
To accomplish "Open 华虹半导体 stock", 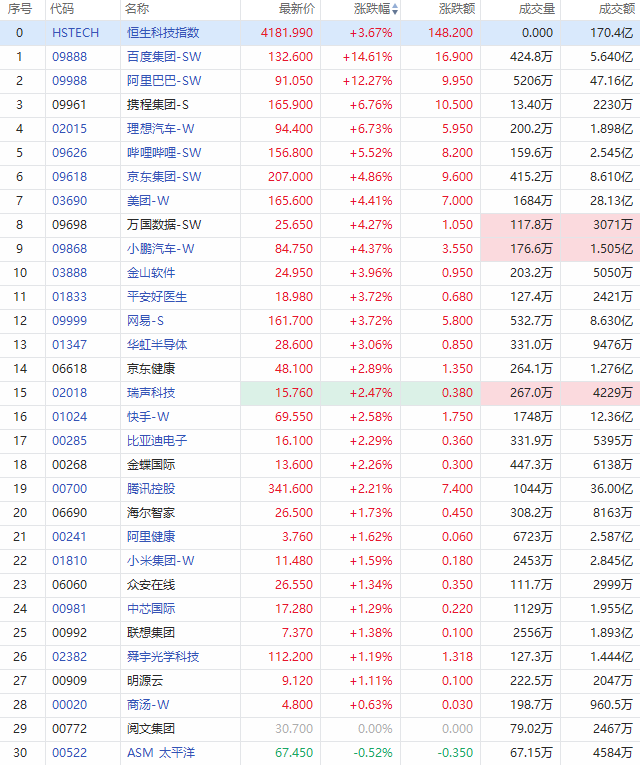I will 157,344.
